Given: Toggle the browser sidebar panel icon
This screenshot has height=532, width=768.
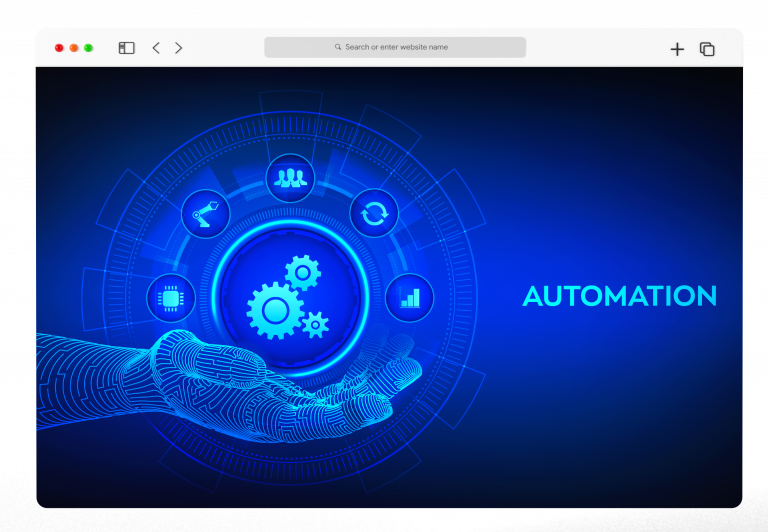Looking at the screenshot, I should point(126,48).
